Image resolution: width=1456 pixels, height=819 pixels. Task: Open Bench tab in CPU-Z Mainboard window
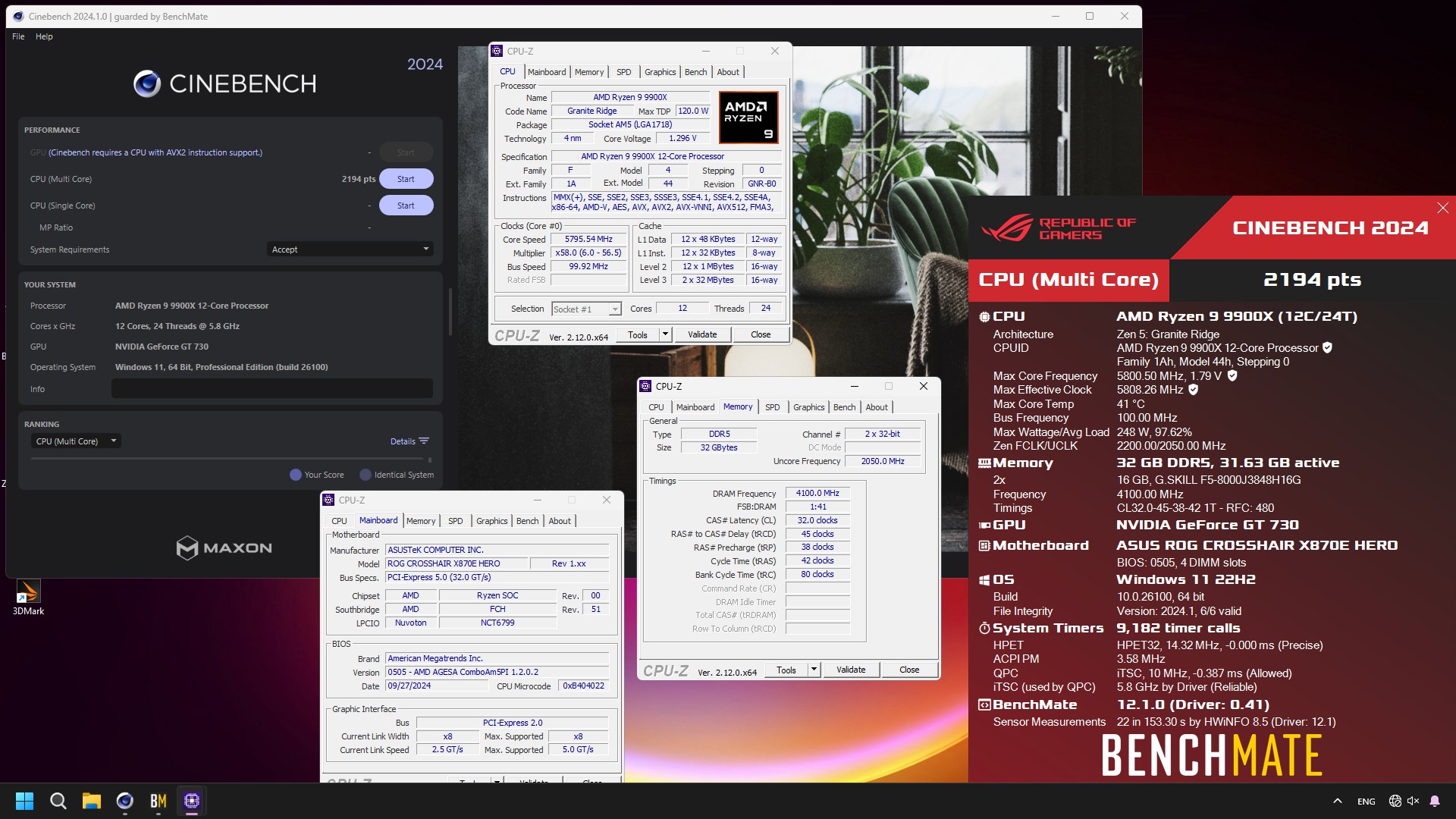pyautogui.click(x=527, y=521)
